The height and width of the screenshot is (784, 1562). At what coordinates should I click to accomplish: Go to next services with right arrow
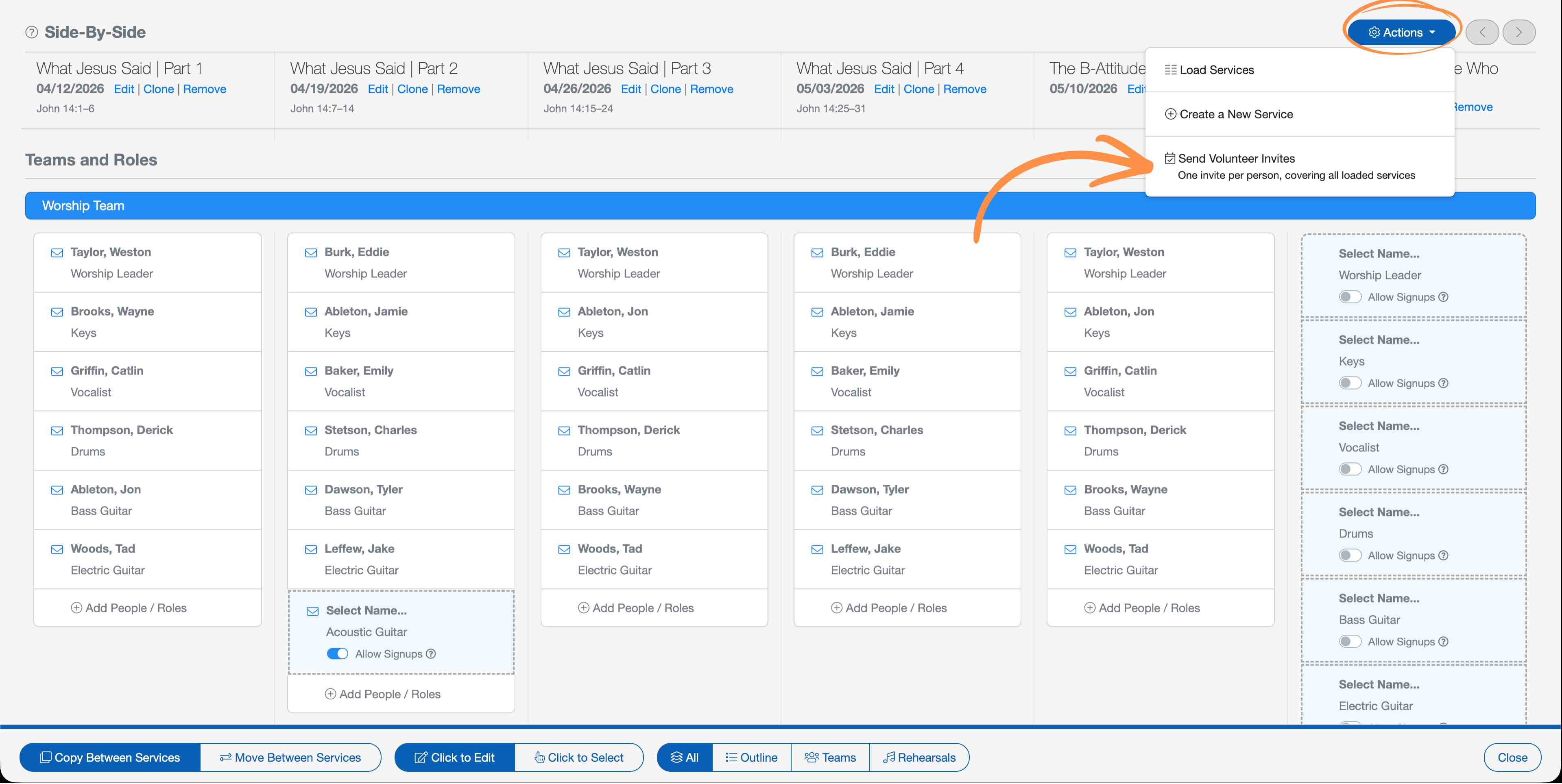[x=1518, y=32]
